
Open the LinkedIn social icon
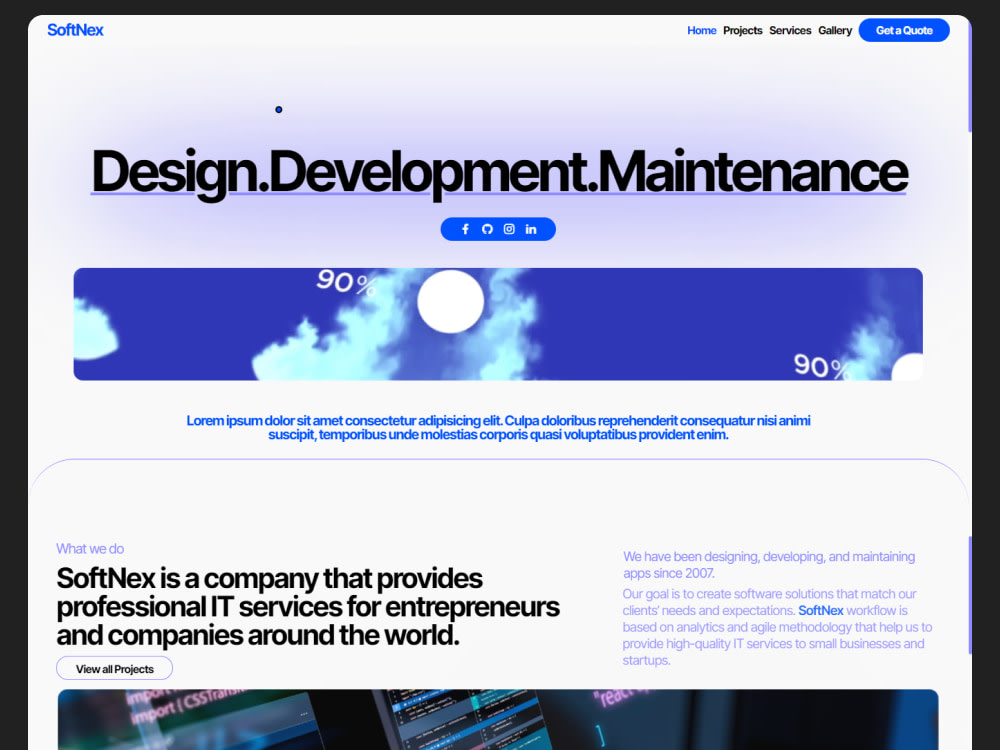(x=531, y=229)
